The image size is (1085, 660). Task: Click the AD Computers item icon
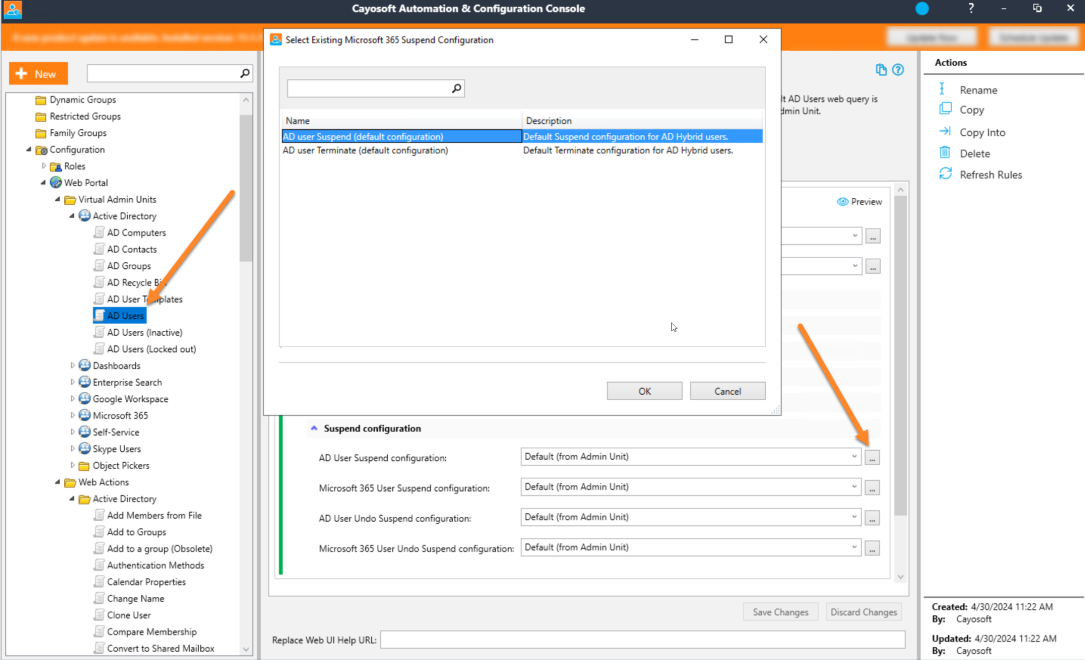(99, 232)
